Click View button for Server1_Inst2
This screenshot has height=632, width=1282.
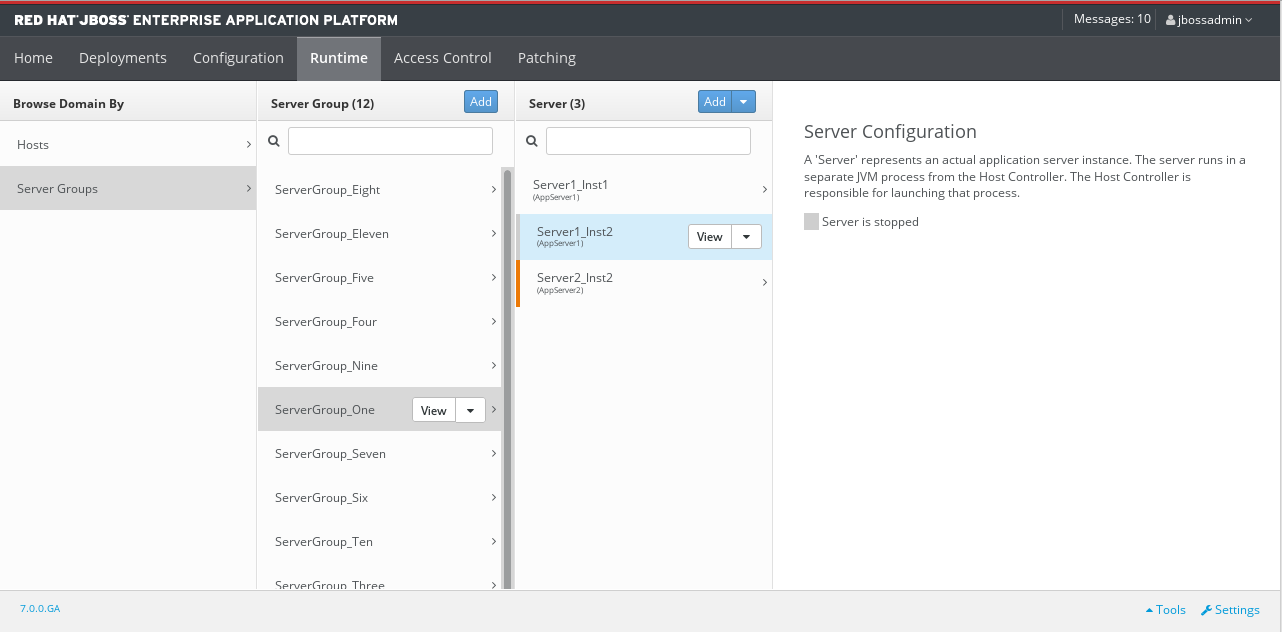pyautogui.click(x=709, y=237)
